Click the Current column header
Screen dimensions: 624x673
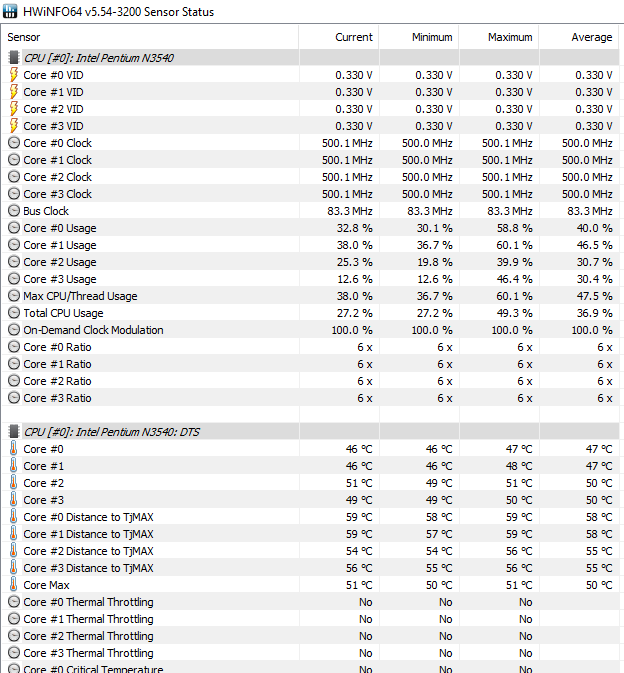pyautogui.click(x=354, y=37)
